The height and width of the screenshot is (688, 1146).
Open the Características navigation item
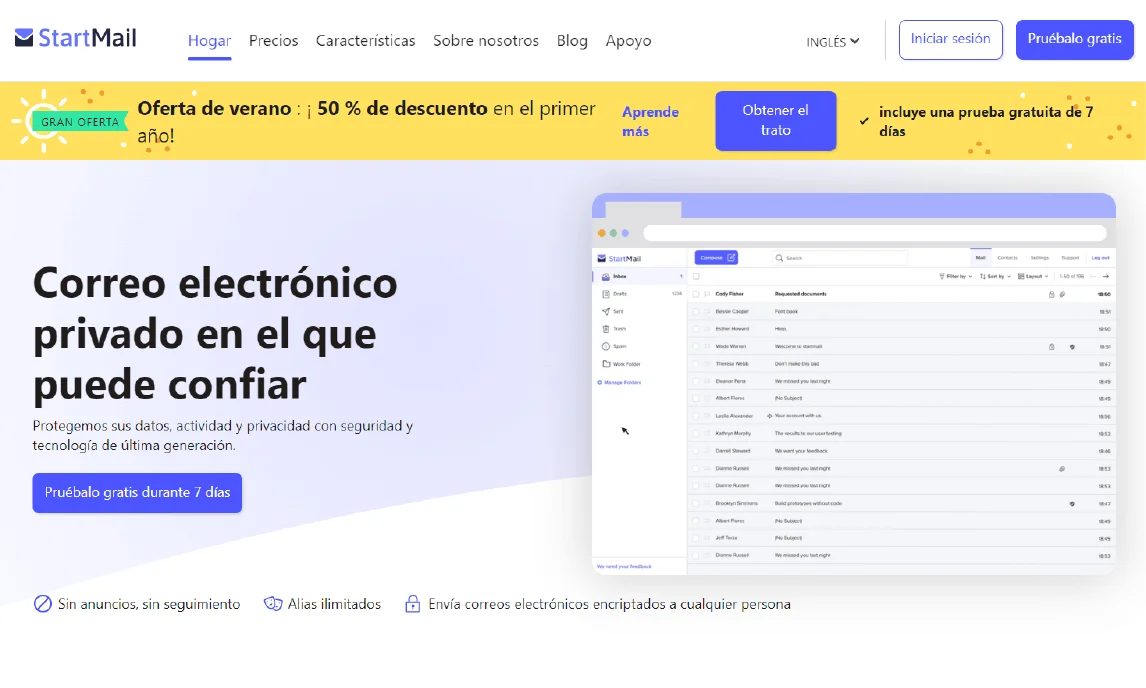365,41
